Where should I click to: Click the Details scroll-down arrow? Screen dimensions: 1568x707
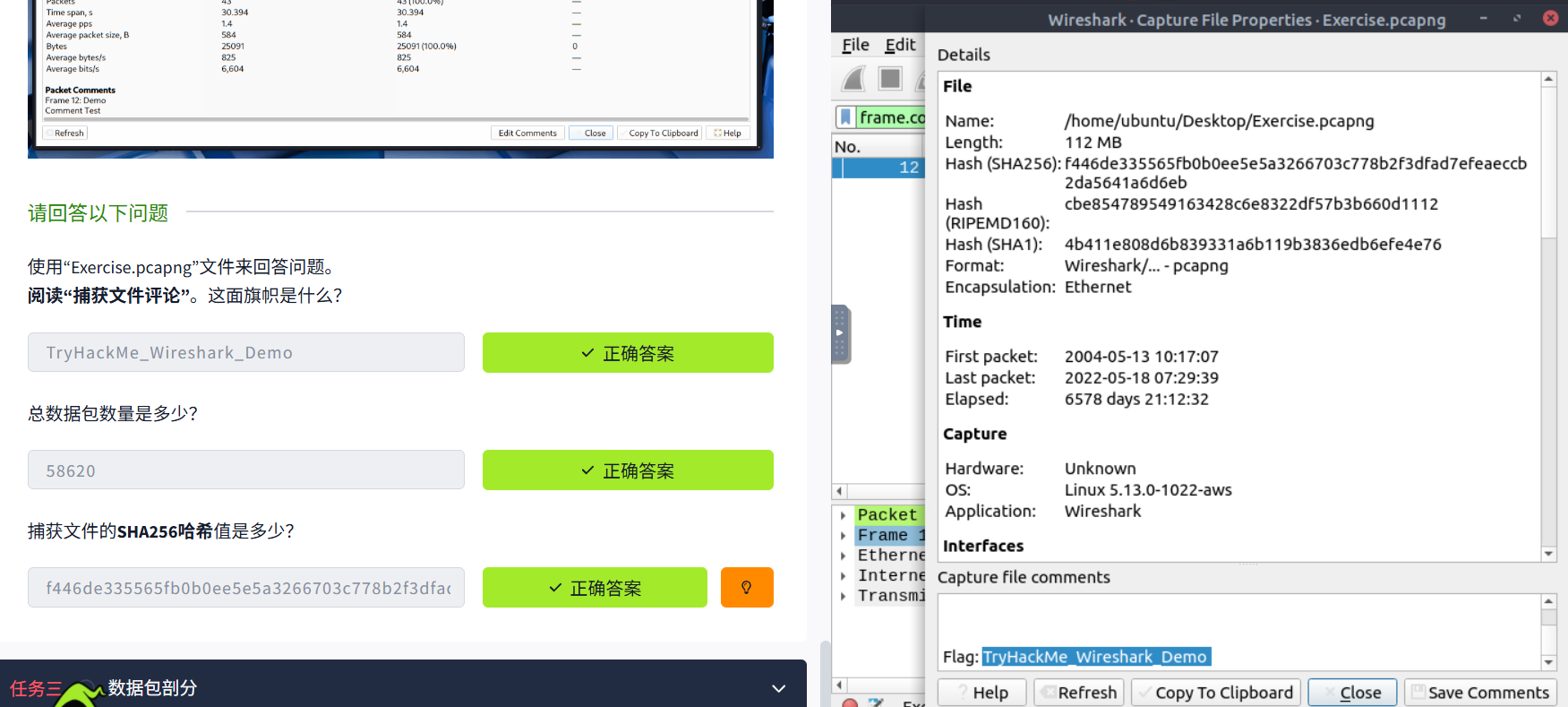coord(1548,554)
